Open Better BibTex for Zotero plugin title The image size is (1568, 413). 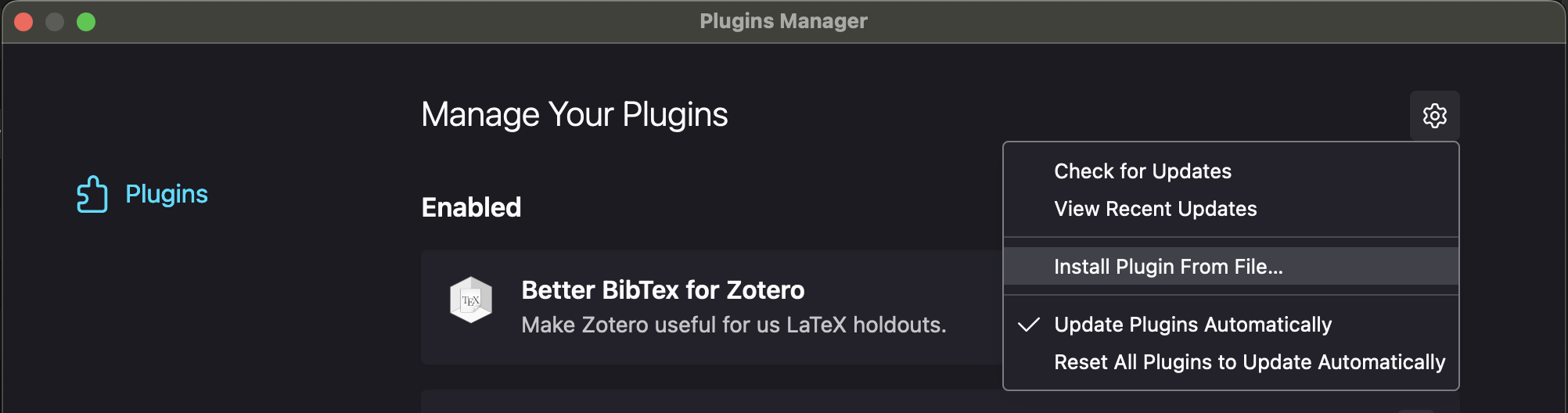point(663,290)
